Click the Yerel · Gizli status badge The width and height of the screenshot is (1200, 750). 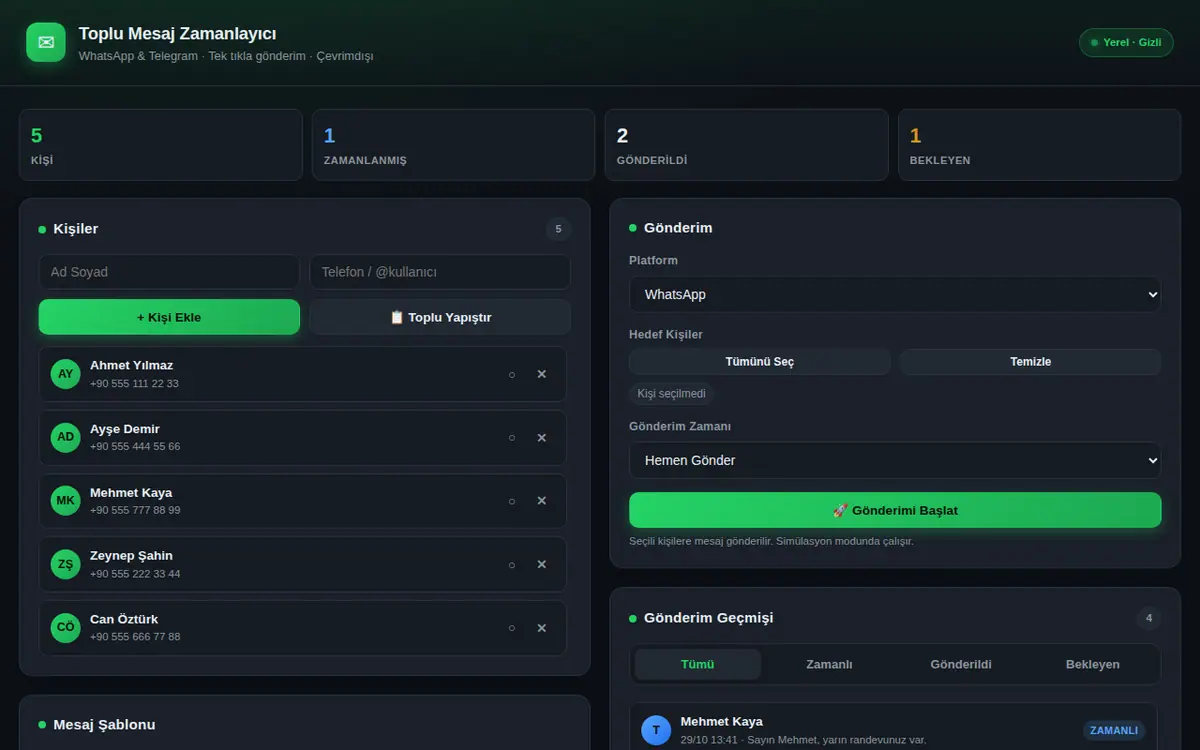(1126, 42)
